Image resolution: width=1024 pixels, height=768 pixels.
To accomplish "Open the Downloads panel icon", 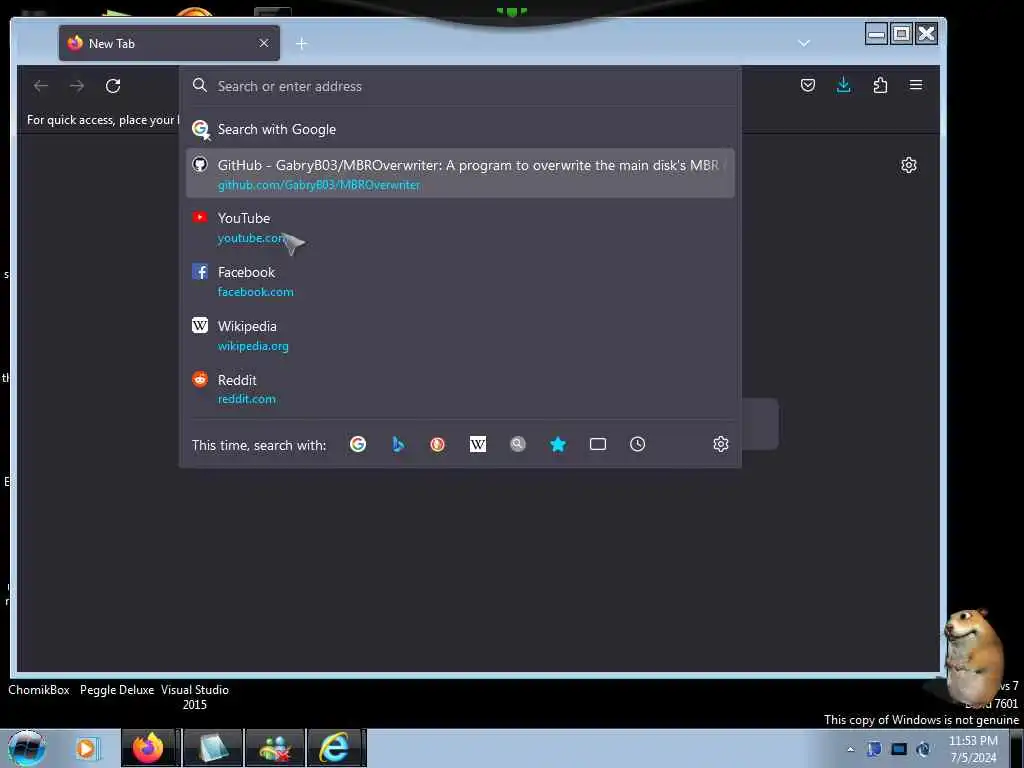I will [844, 85].
